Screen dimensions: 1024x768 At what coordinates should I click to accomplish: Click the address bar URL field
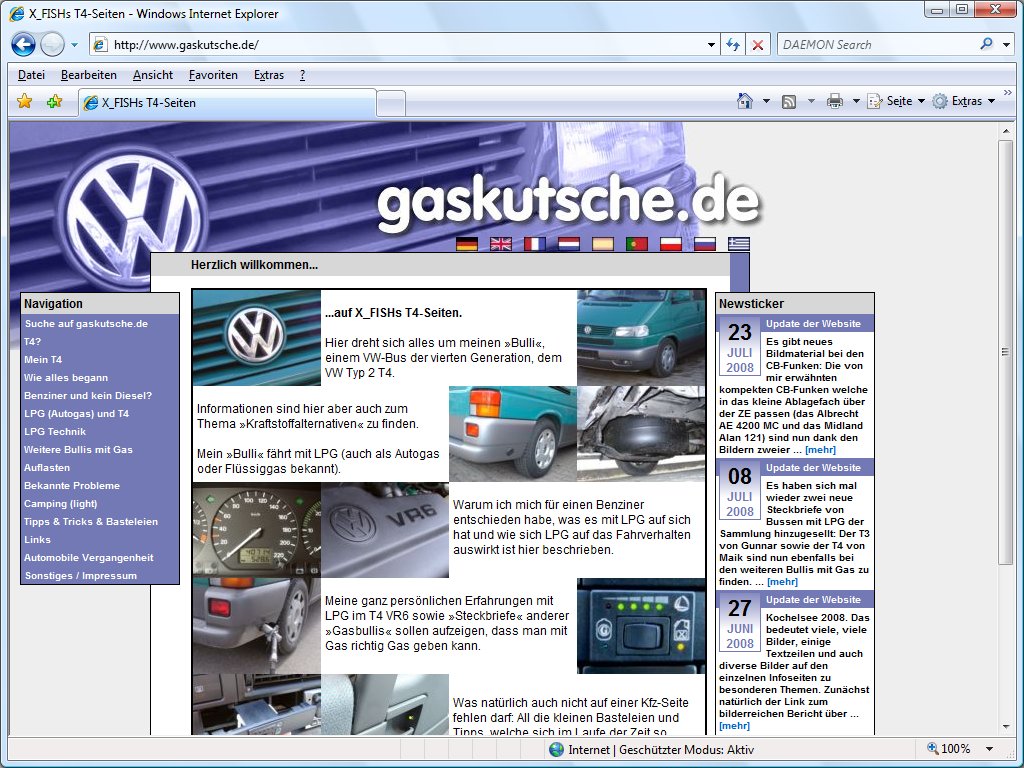click(397, 45)
